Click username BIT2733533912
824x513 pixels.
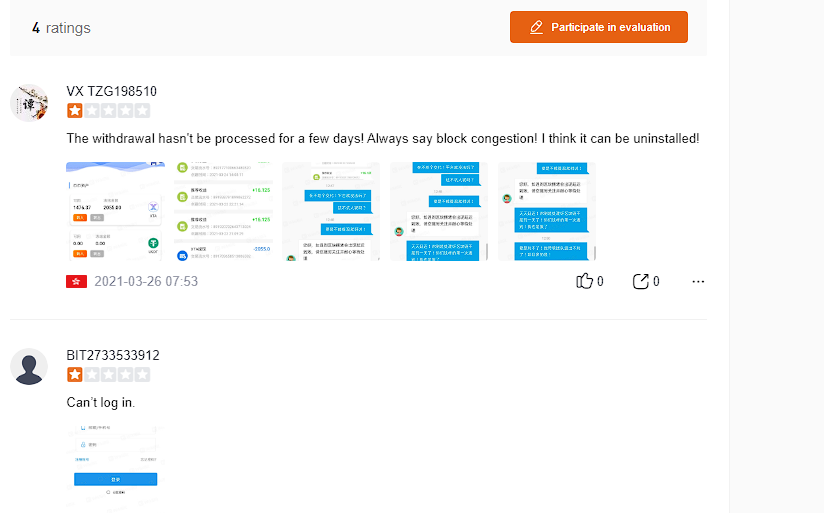pyautogui.click(x=113, y=355)
